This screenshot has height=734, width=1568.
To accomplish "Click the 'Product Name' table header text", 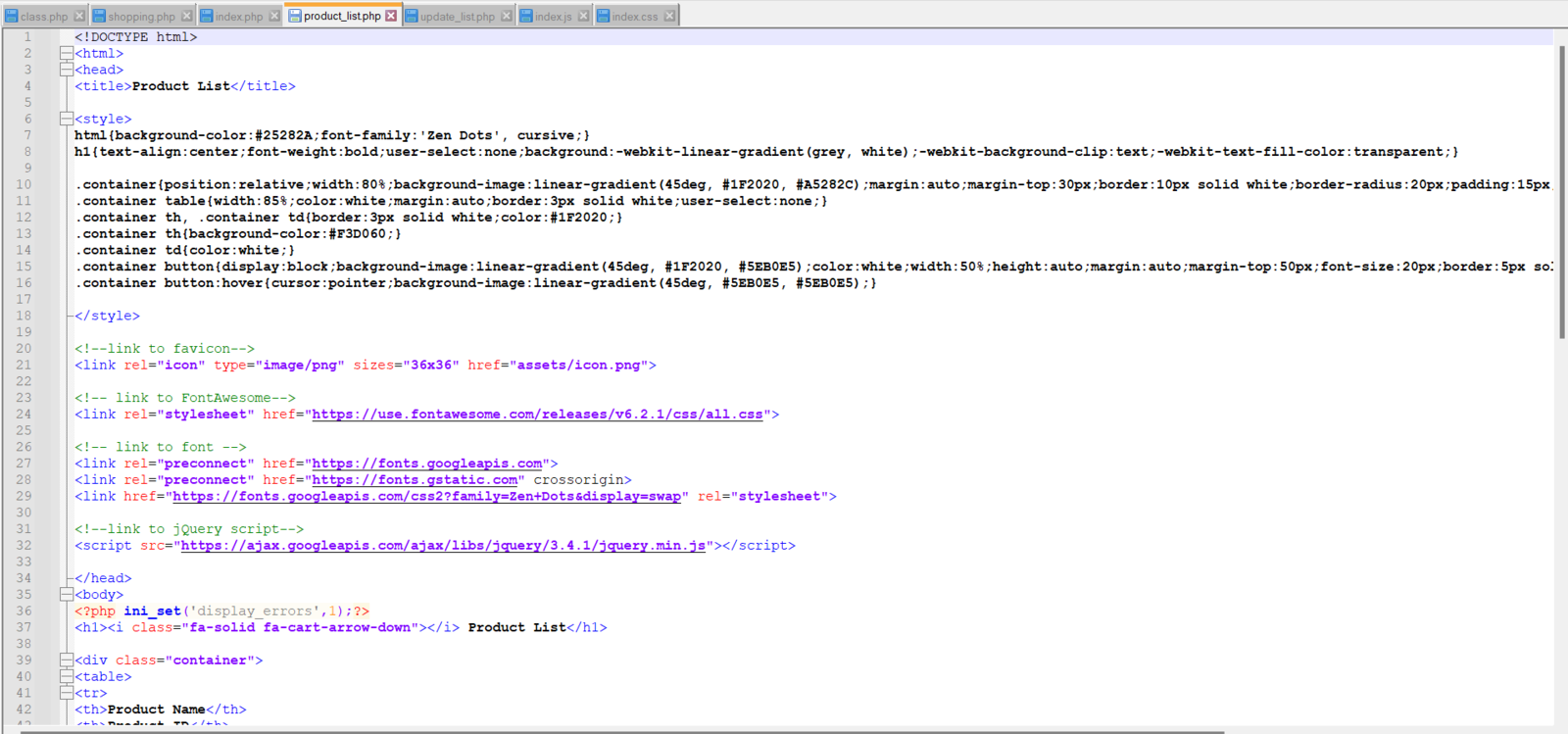I will 157,710.
